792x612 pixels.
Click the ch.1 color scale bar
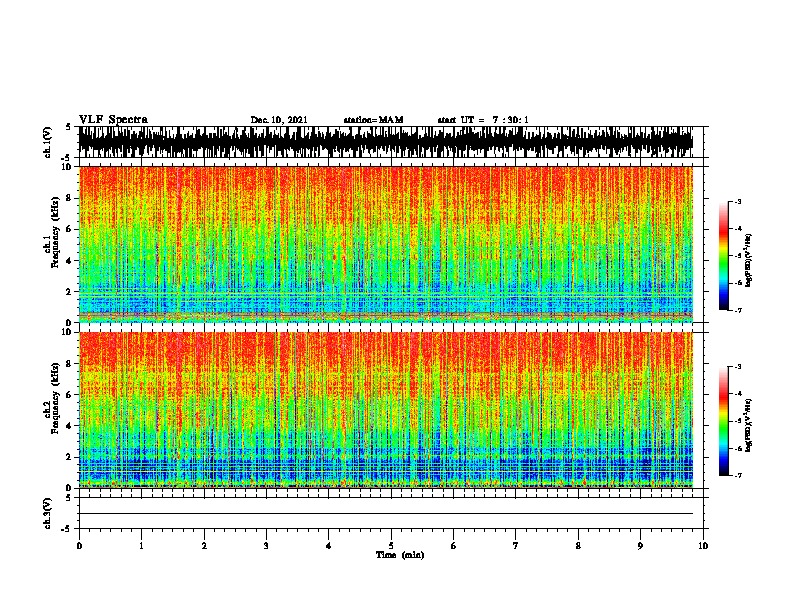724,256
